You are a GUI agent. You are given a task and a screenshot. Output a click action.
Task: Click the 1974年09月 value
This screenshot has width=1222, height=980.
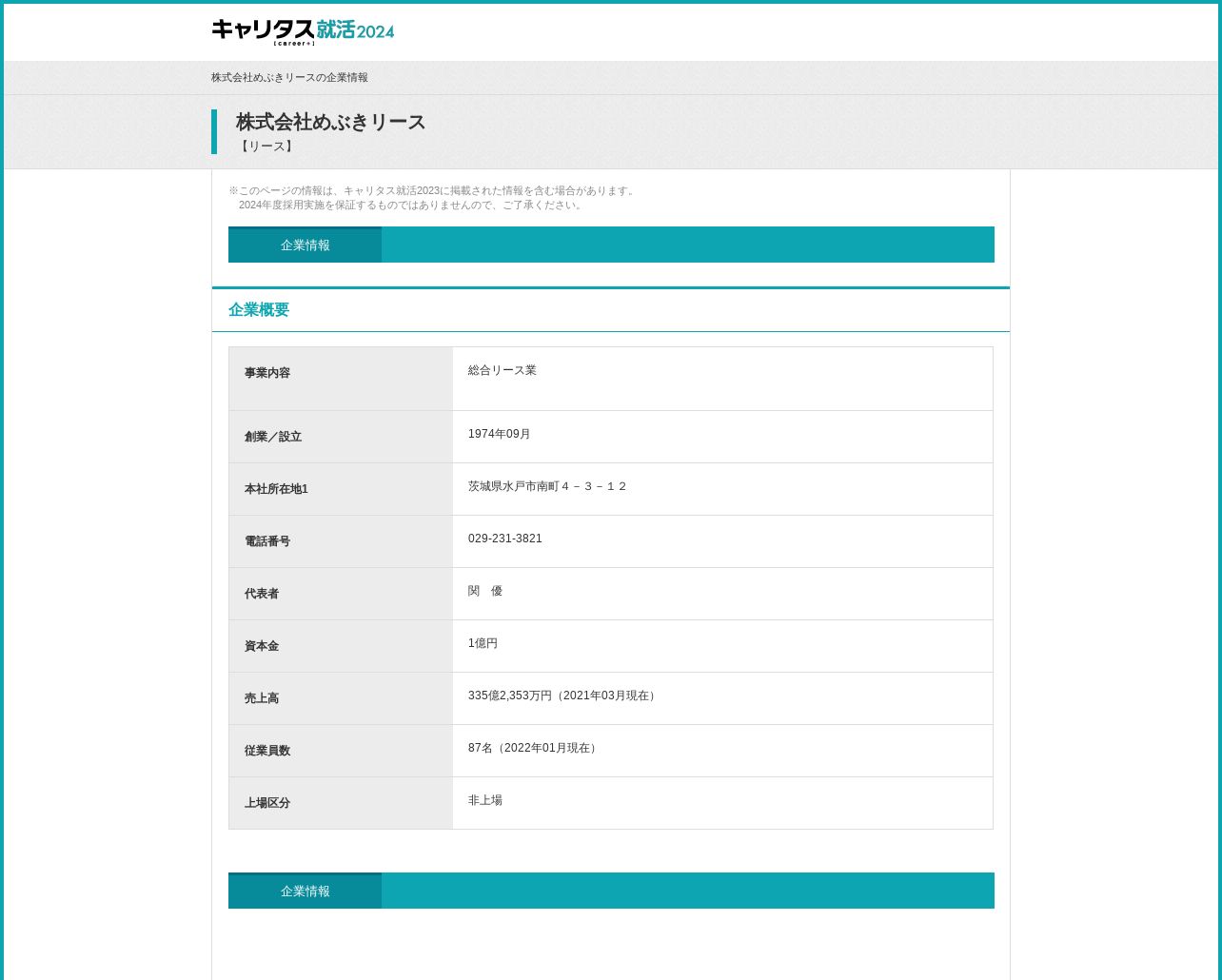pyautogui.click(x=500, y=434)
